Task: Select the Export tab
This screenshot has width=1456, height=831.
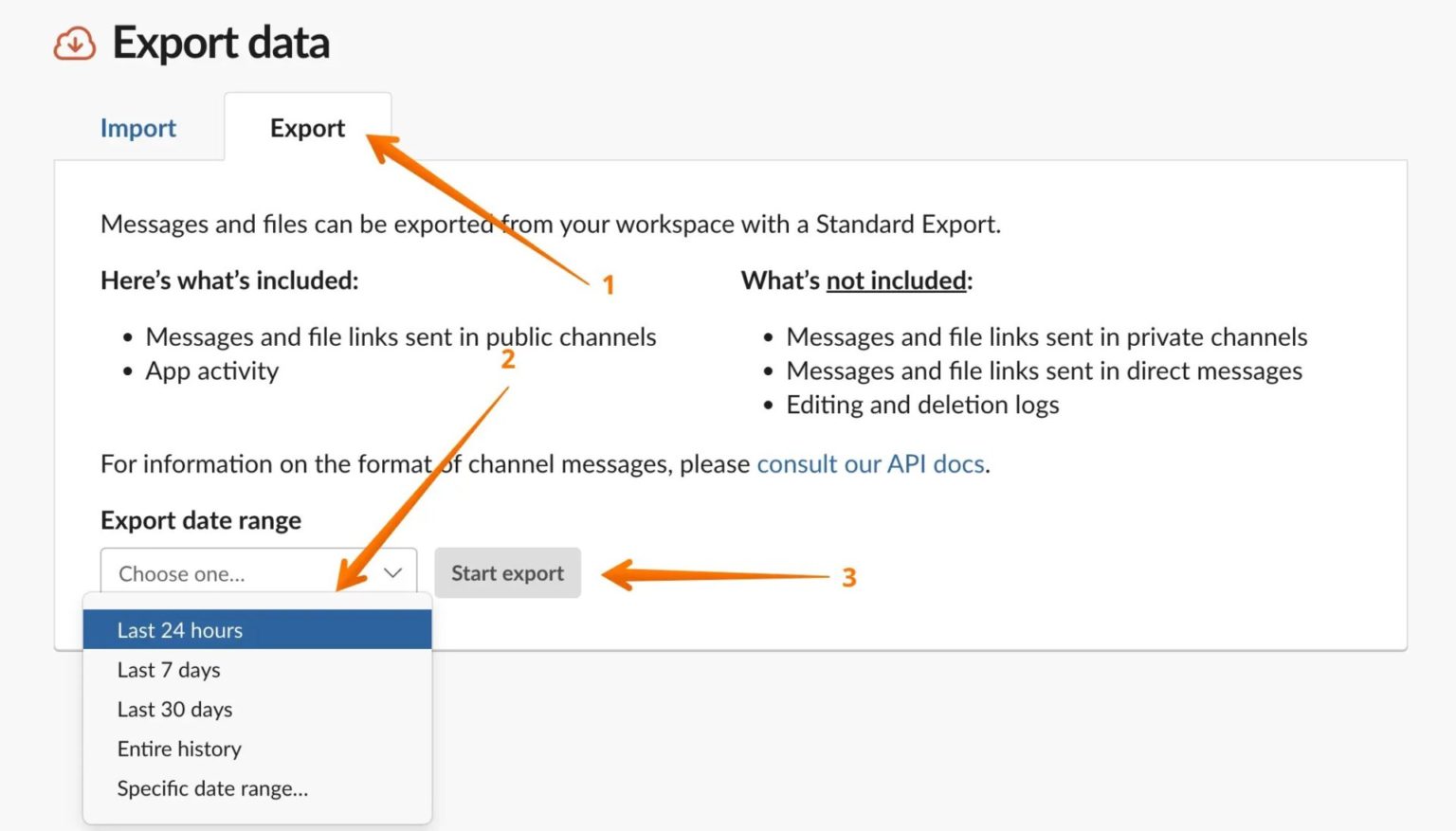Action: (x=307, y=127)
